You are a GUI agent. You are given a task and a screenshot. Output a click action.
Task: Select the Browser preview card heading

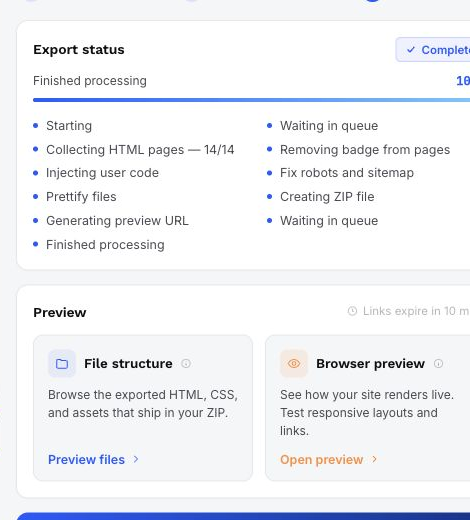[370, 364]
